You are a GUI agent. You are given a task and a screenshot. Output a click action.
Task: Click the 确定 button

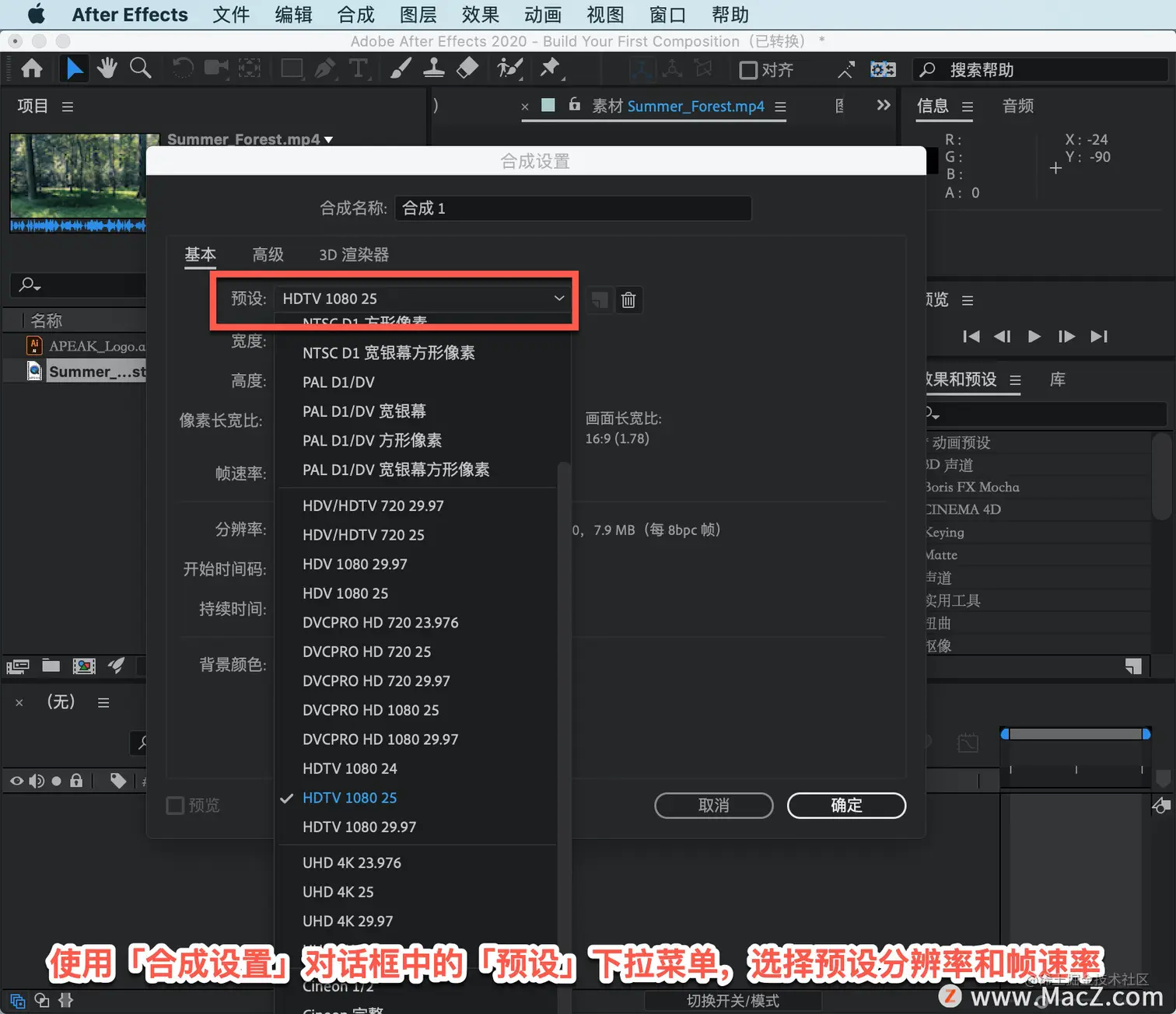[847, 806]
